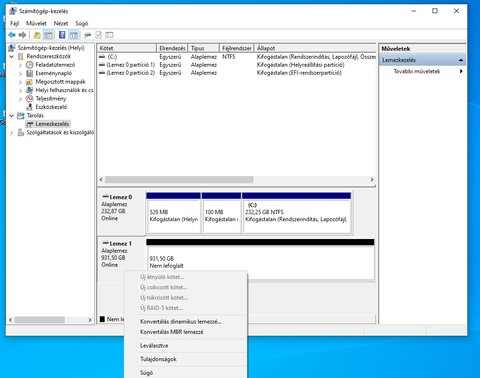The image size is (480, 378).
Task: Click the Teljesítmény gauge icon
Action: click(x=30, y=99)
